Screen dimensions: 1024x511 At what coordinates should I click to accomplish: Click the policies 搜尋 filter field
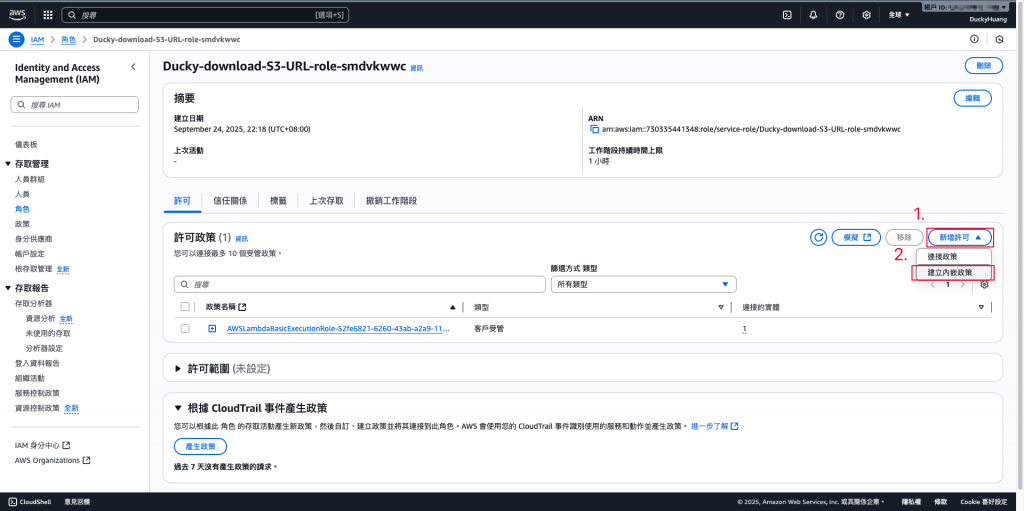360,284
